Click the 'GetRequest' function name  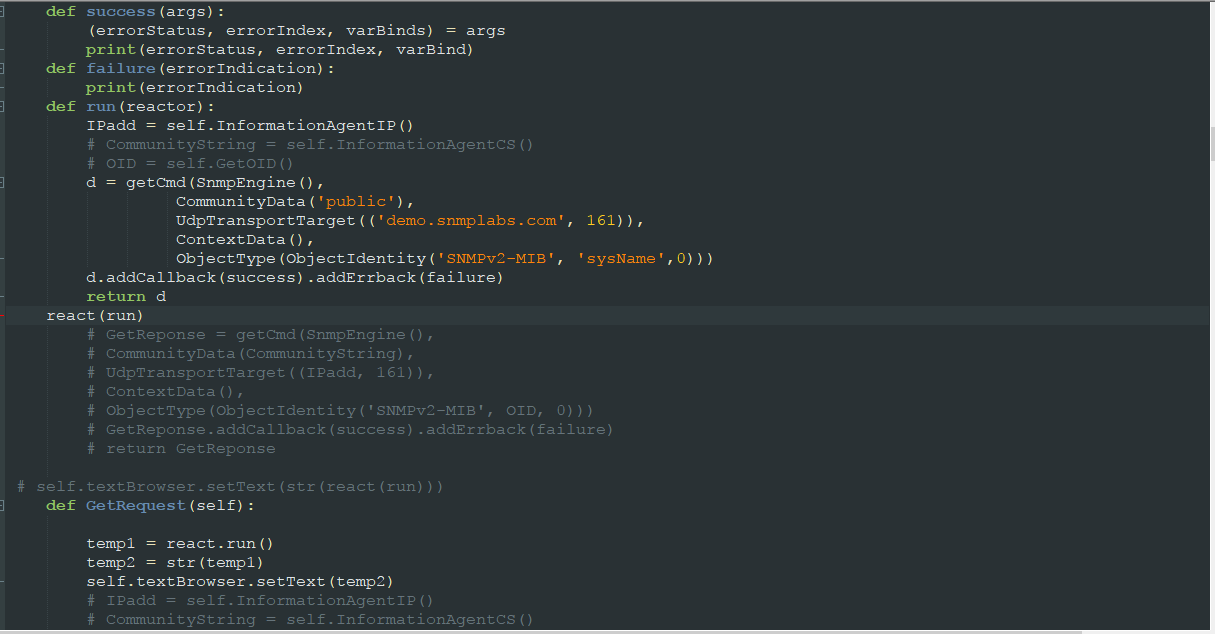[135, 506]
